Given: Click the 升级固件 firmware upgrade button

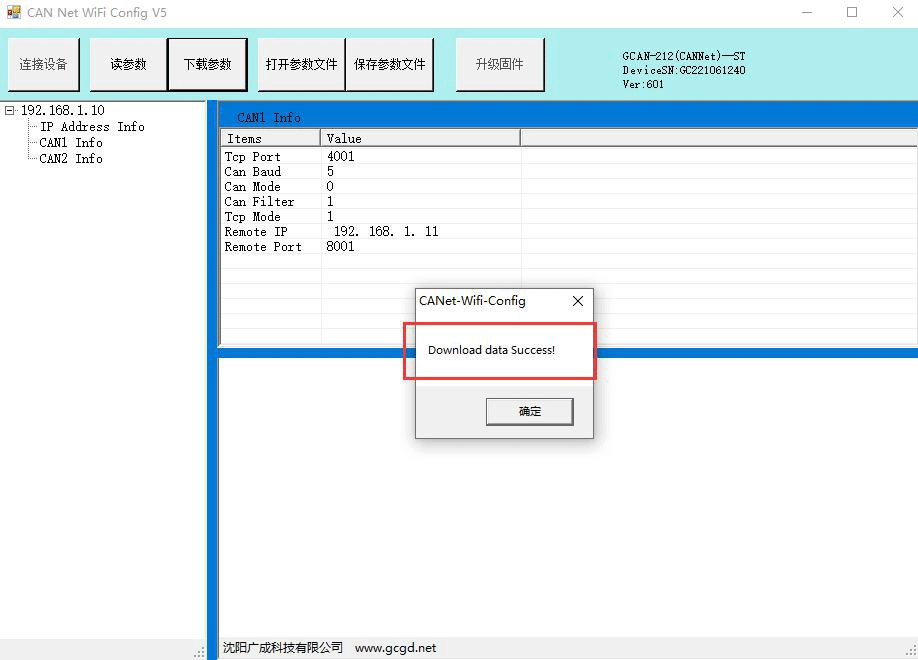Looking at the screenshot, I should click(500, 65).
